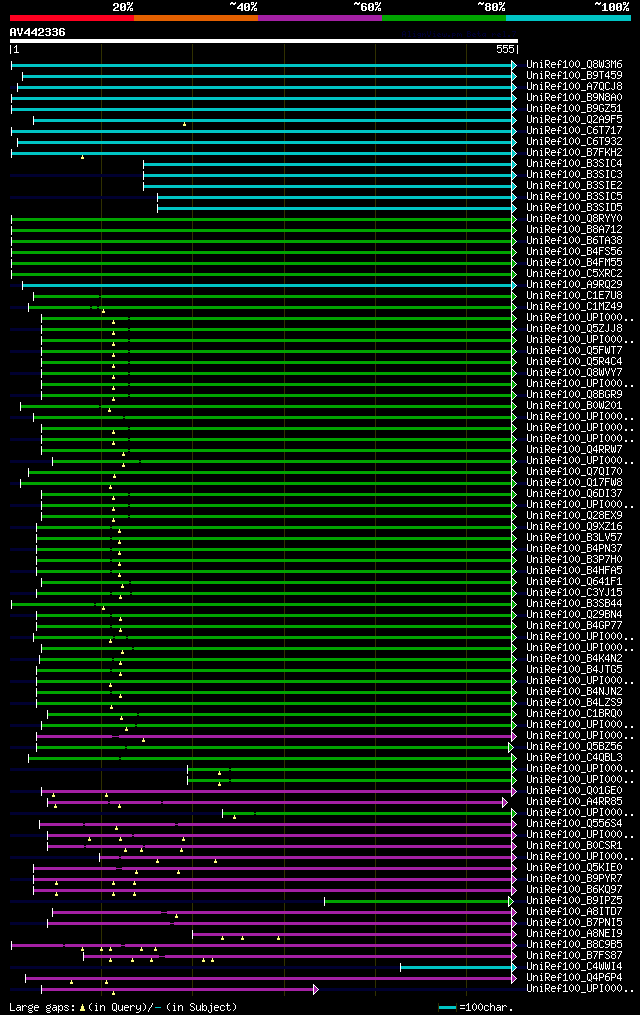The width and height of the screenshot is (640, 1015).
Task: Open hit UniRef100_B4PN37
Action: click(x=575, y=549)
